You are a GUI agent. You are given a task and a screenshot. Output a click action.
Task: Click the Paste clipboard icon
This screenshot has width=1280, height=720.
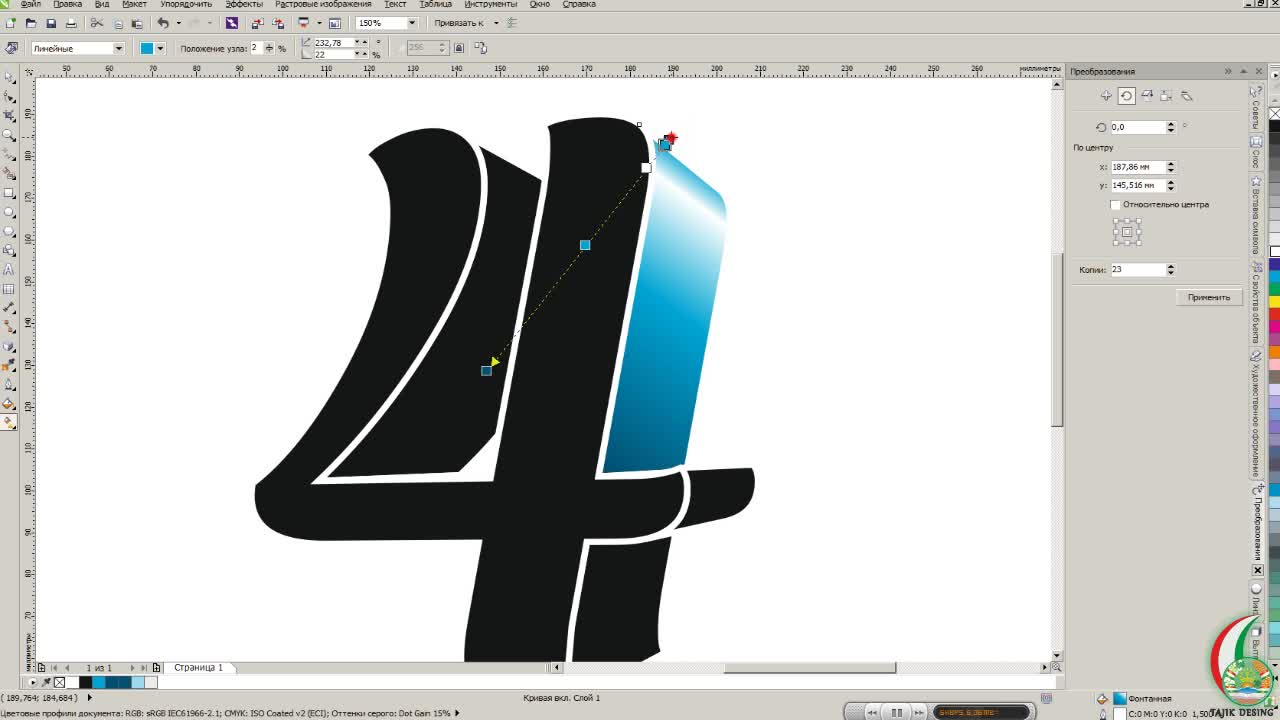click(x=136, y=22)
